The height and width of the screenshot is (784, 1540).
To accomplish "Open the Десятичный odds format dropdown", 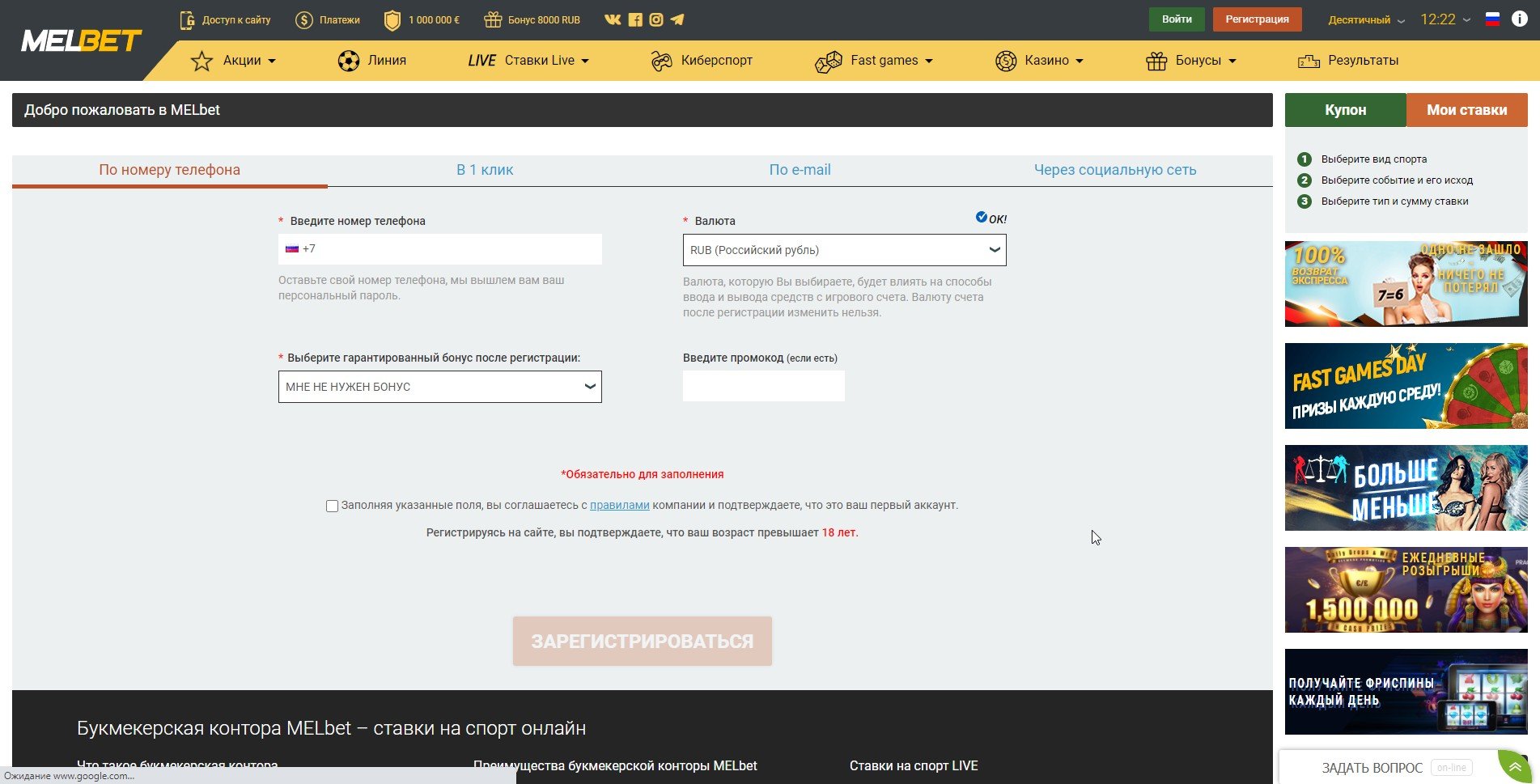I will [x=1366, y=20].
